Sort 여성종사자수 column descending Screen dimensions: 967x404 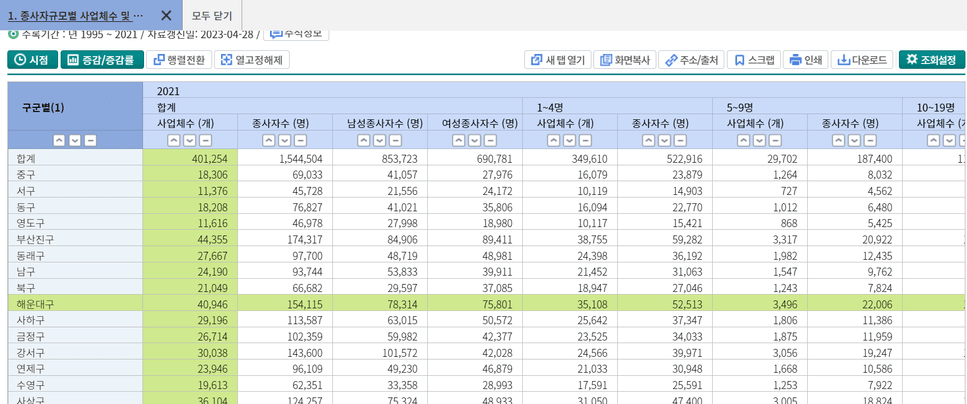click(474, 141)
